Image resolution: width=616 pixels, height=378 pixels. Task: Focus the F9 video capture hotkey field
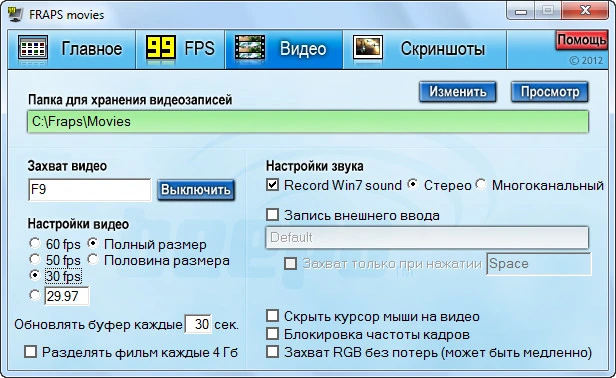coord(90,190)
